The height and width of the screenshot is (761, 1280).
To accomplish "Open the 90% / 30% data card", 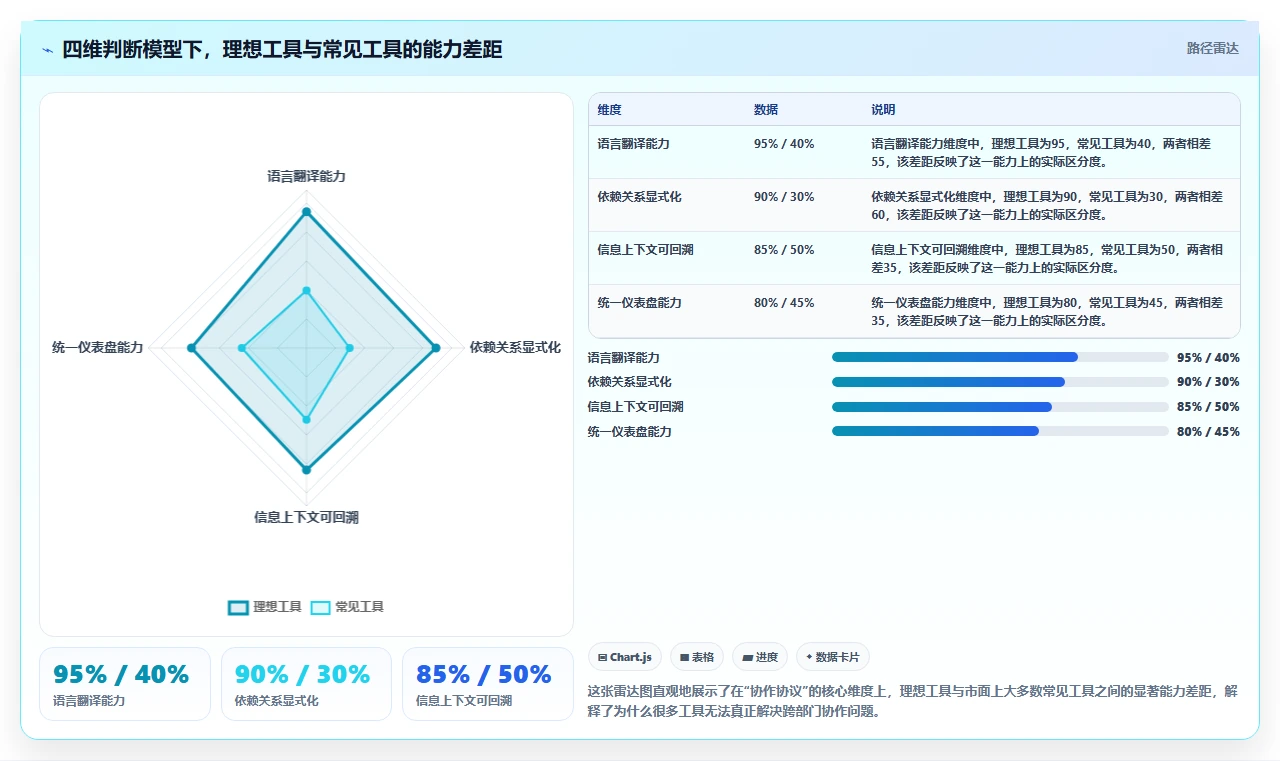I will (x=306, y=684).
